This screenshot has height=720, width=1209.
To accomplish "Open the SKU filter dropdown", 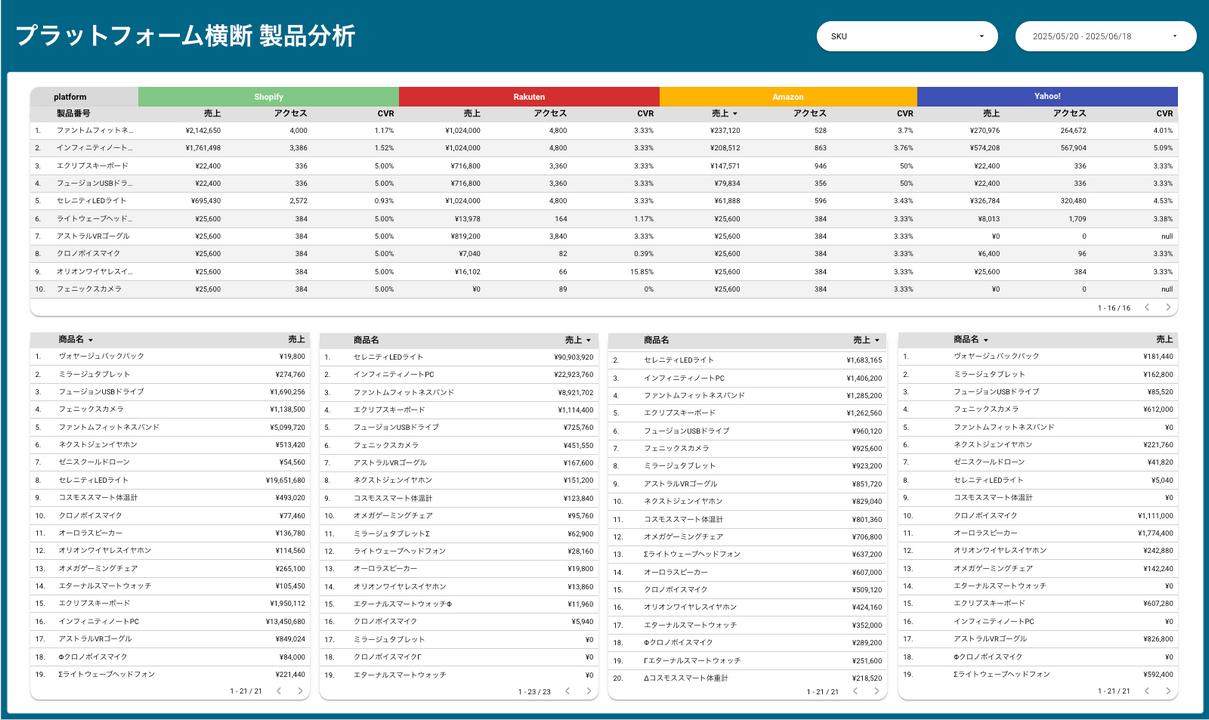I will pyautogui.click(x=905, y=35).
